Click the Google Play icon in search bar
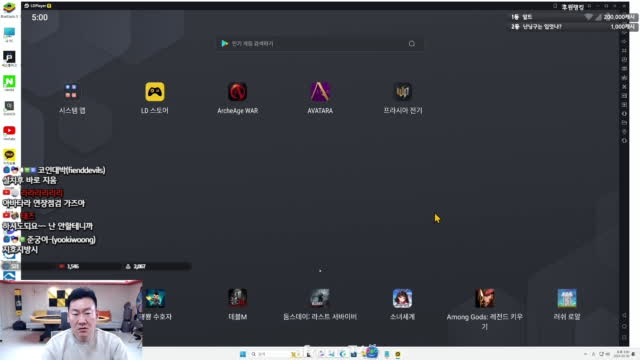This screenshot has height=360, width=640. tap(224, 43)
